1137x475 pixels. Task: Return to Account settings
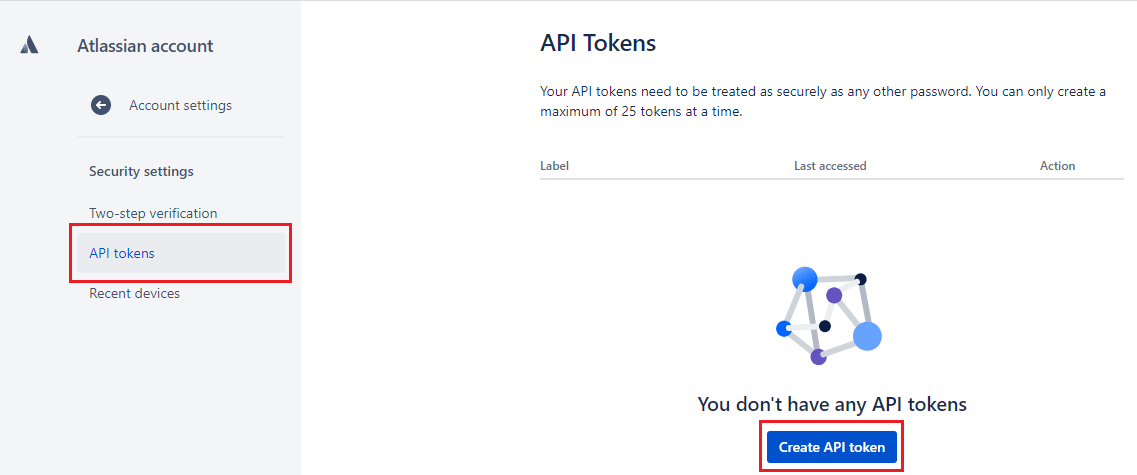coord(181,105)
